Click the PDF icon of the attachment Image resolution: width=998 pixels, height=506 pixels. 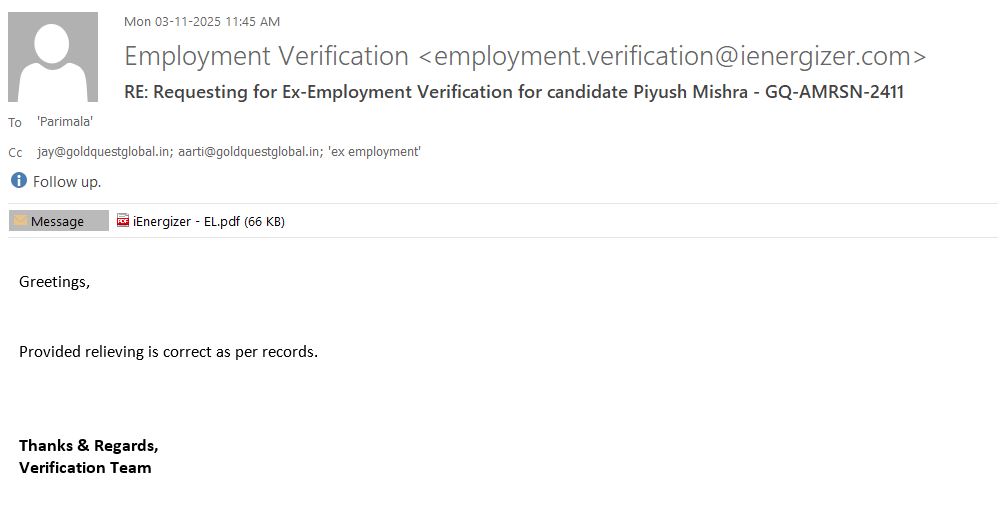(123, 221)
